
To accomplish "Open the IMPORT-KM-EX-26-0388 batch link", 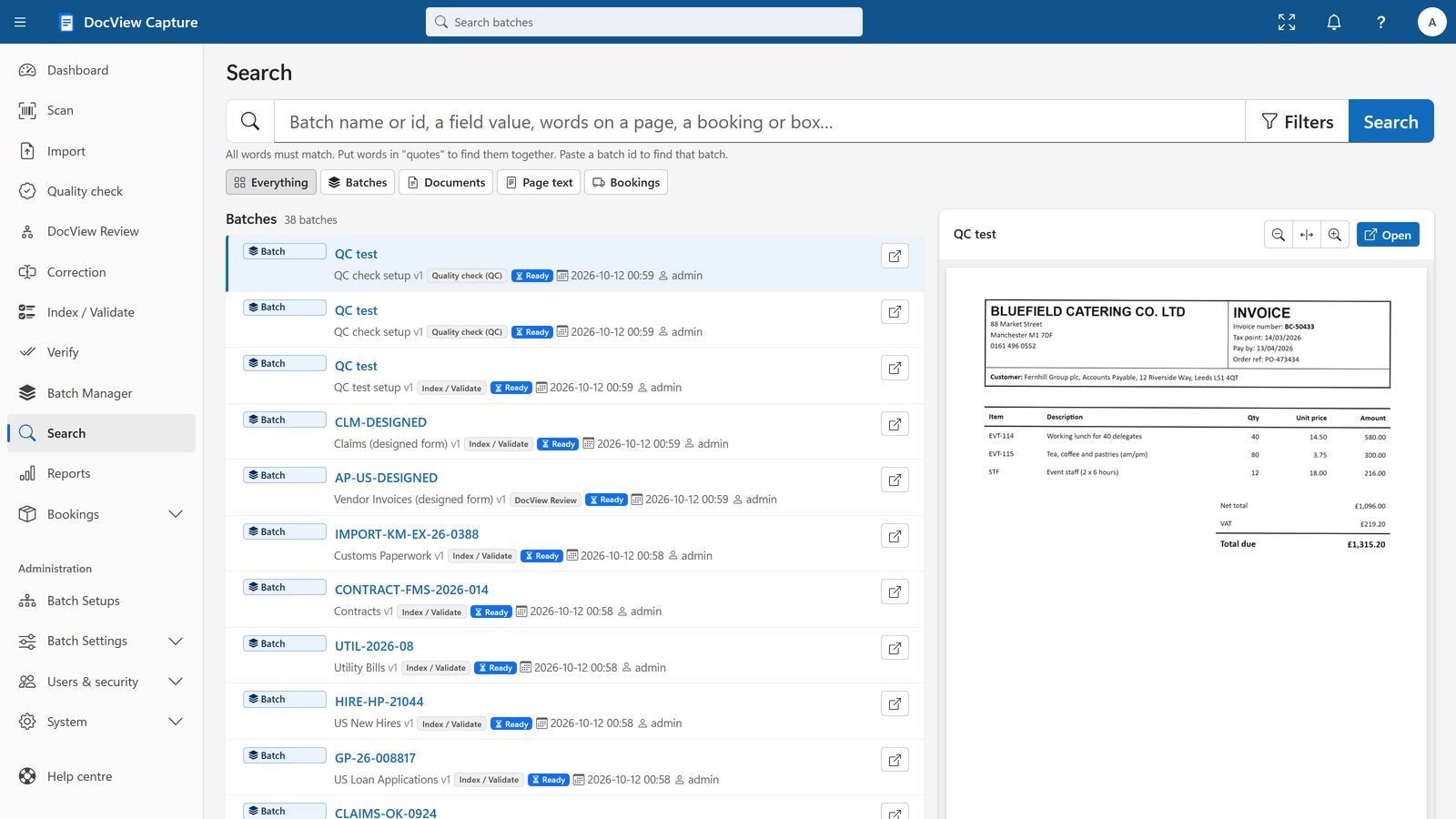I will click(x=407, y=534).
